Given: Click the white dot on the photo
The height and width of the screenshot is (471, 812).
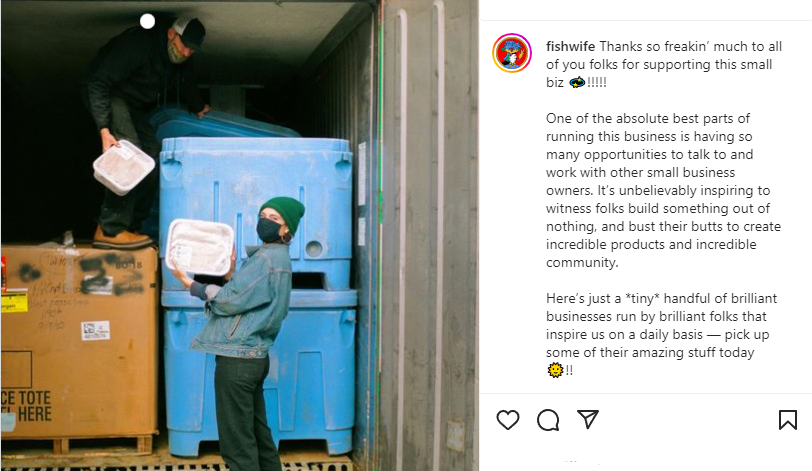Looking at the screenshot, I should 148,21.
